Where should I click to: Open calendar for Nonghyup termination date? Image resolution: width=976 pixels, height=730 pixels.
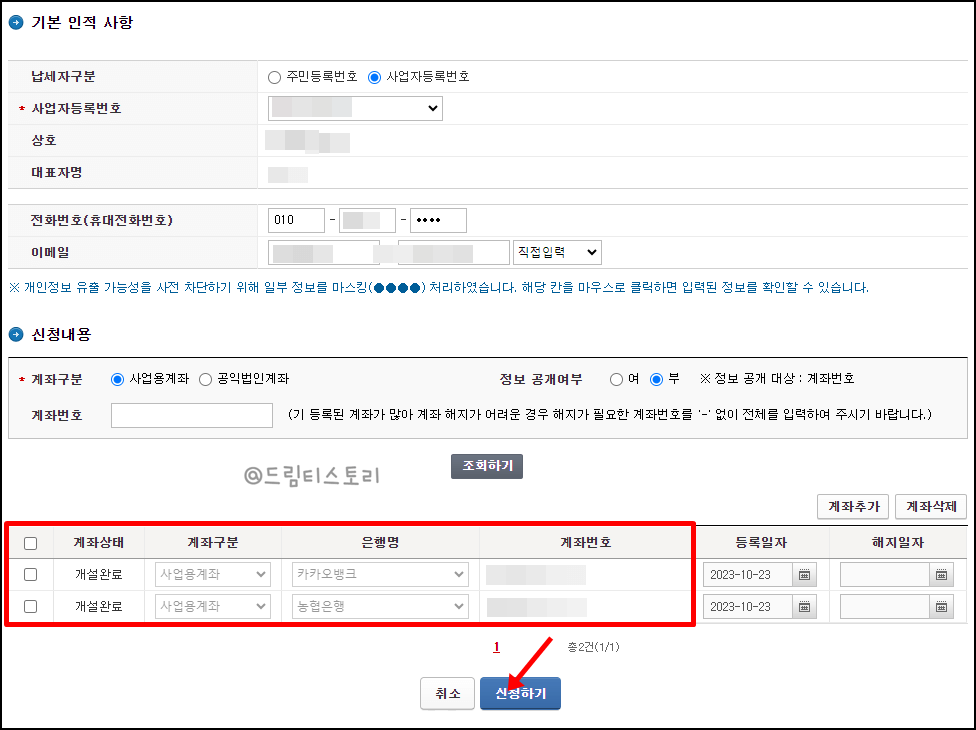(941, 606)
